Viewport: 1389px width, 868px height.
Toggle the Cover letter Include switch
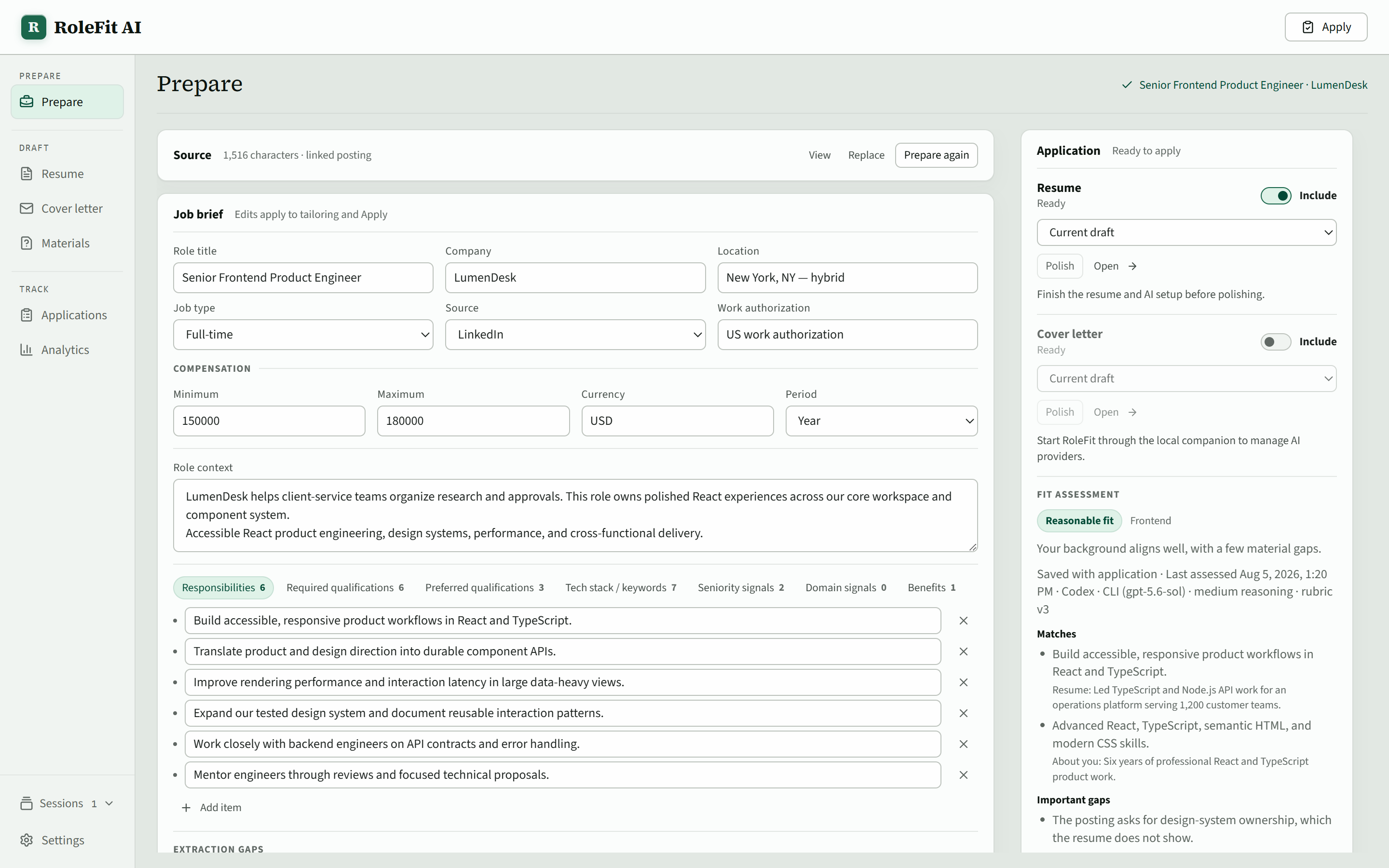(1275, 341)
